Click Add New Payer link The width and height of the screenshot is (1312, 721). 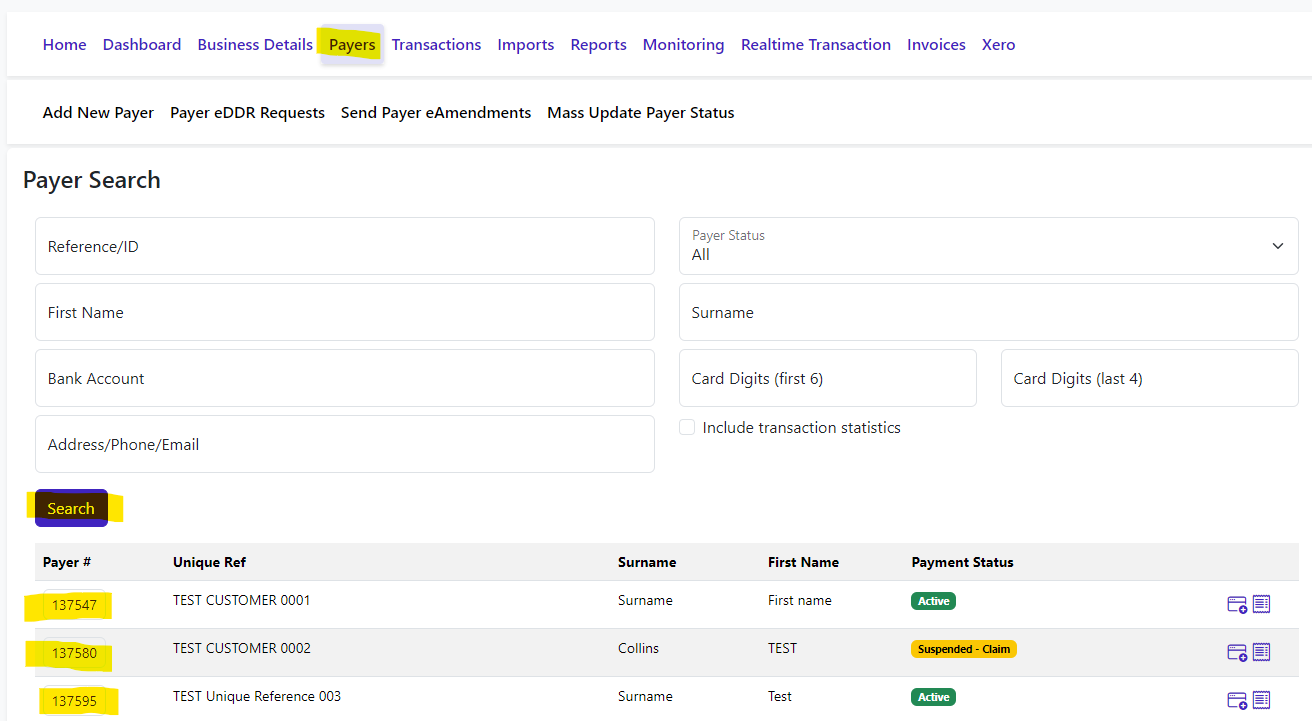click(x=98, y=113)
